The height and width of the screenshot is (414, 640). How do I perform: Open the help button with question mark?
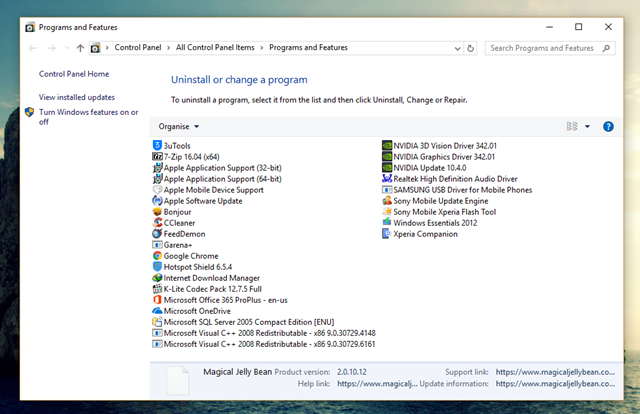click(608, 127)
